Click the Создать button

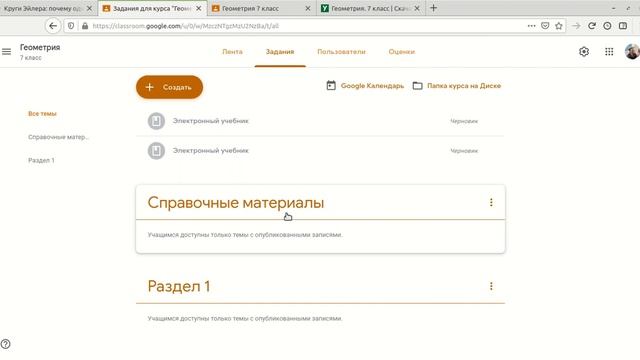tap(169, 87)
